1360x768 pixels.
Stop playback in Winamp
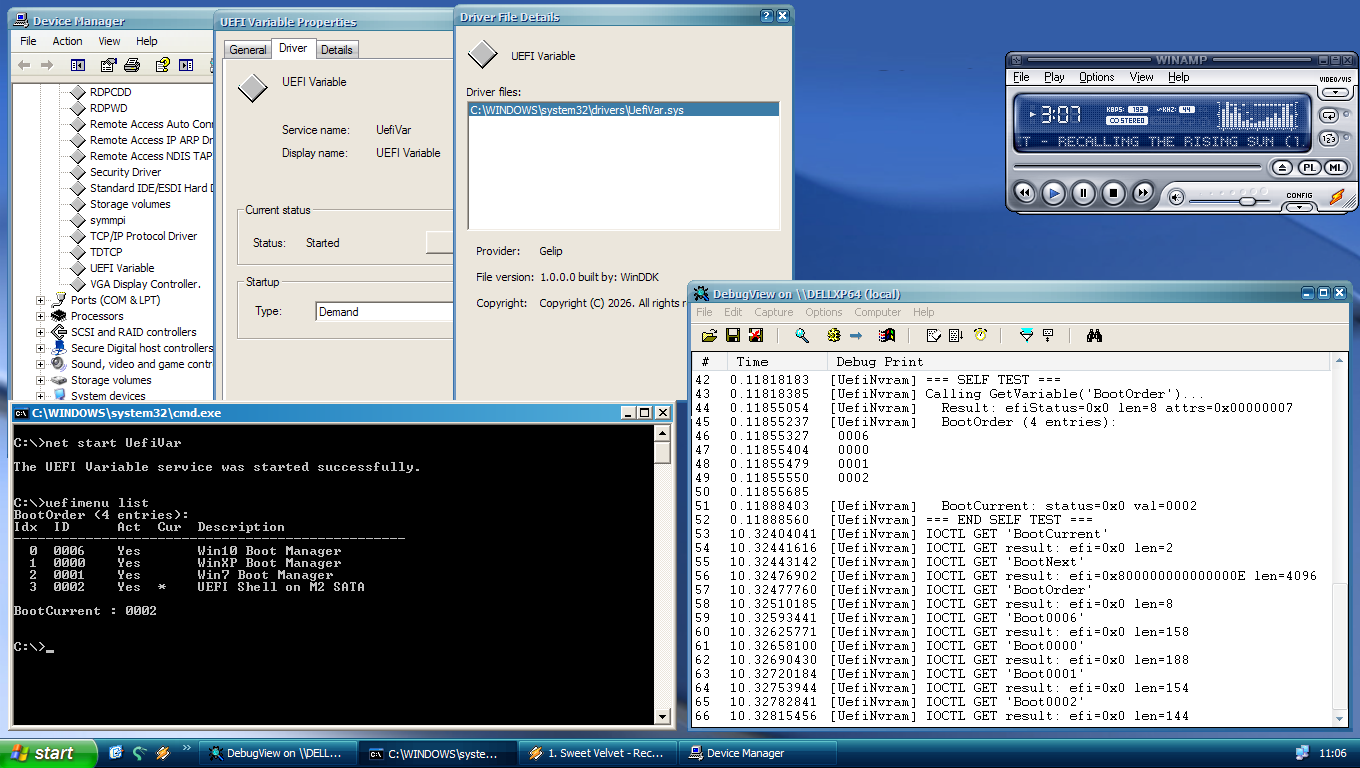tap(1113, 193)
